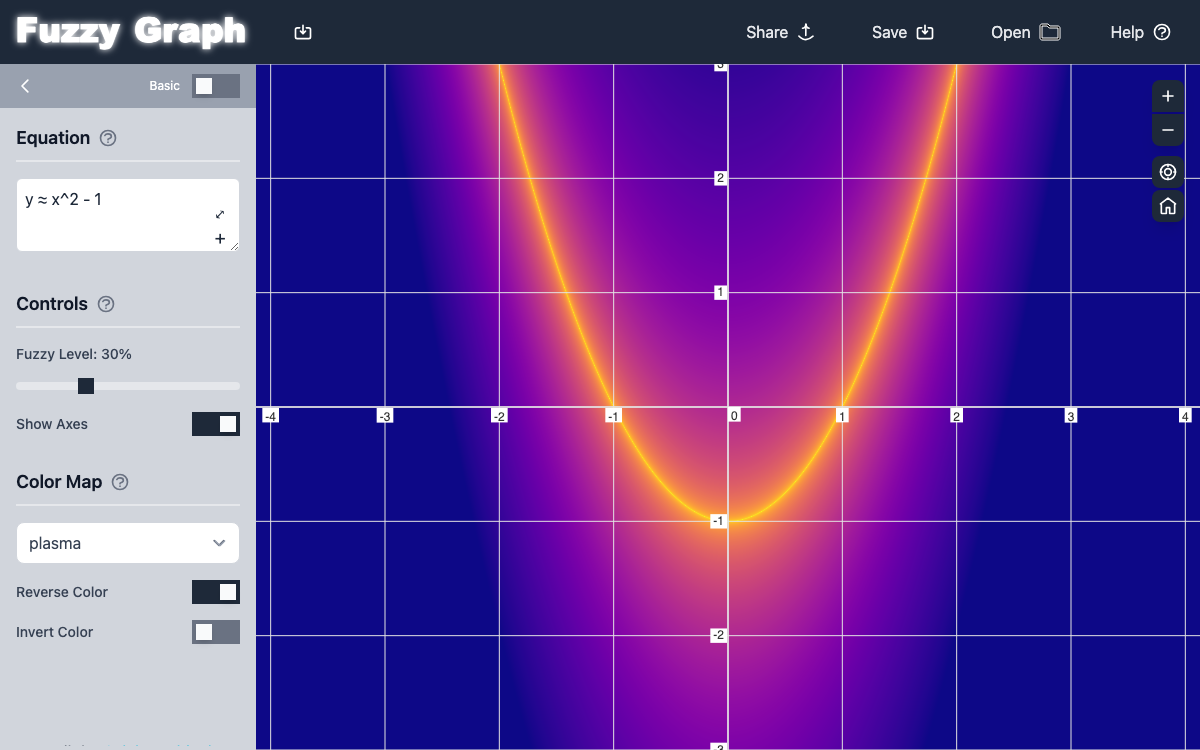Show help for the Controls section
The height and width of the screenshot is (750, 1200).
tap(106, 304)
